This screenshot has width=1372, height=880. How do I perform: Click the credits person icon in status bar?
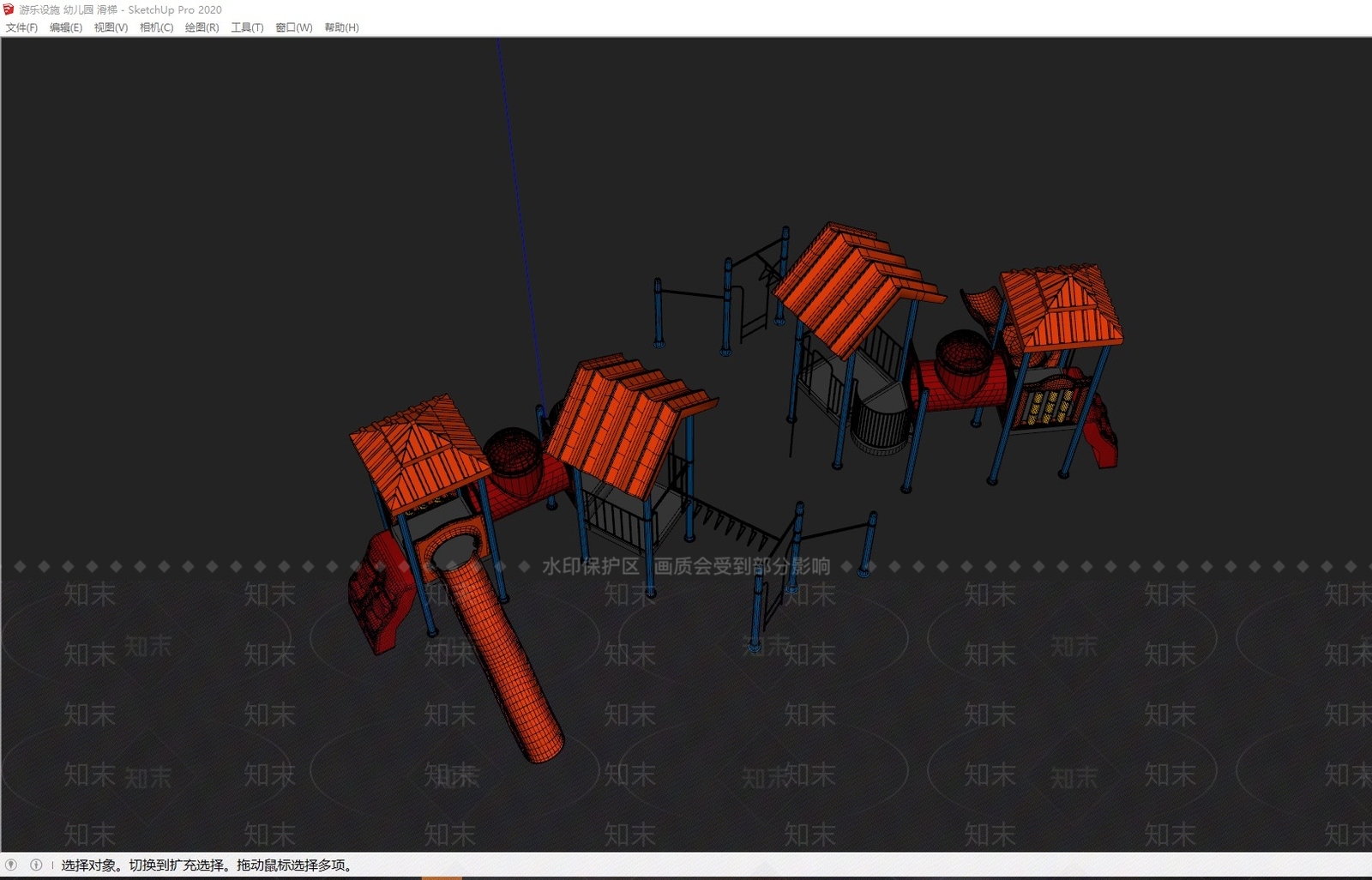[36, 865]
